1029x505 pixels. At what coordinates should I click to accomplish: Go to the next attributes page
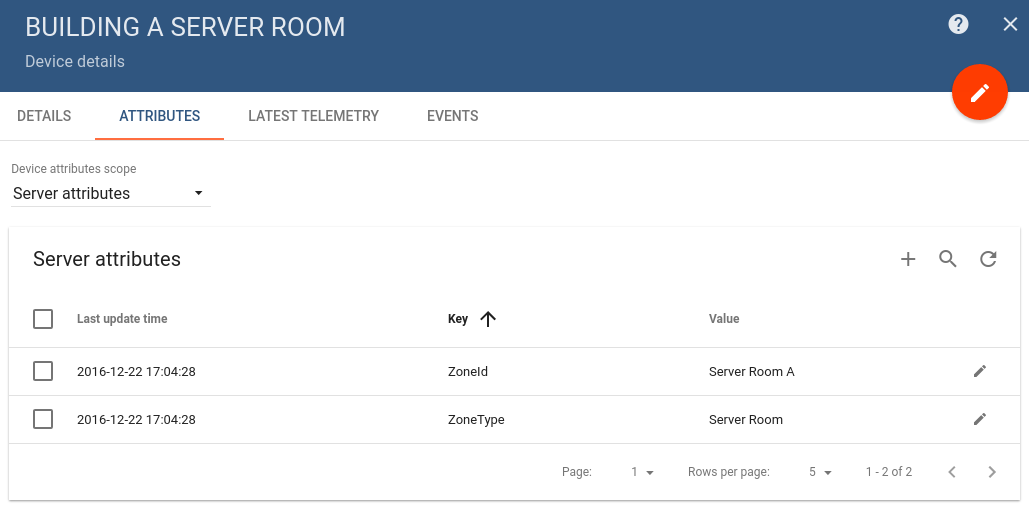pos(992,472)
